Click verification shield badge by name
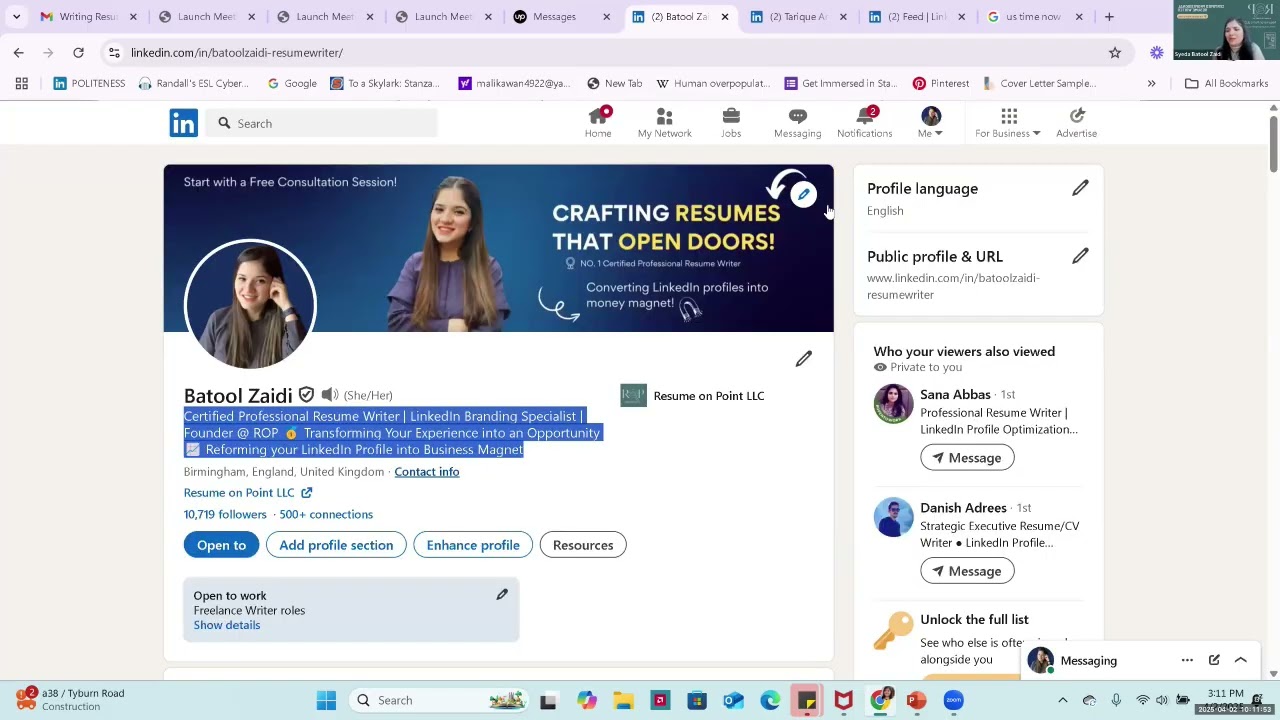 (x=306, y=395)
